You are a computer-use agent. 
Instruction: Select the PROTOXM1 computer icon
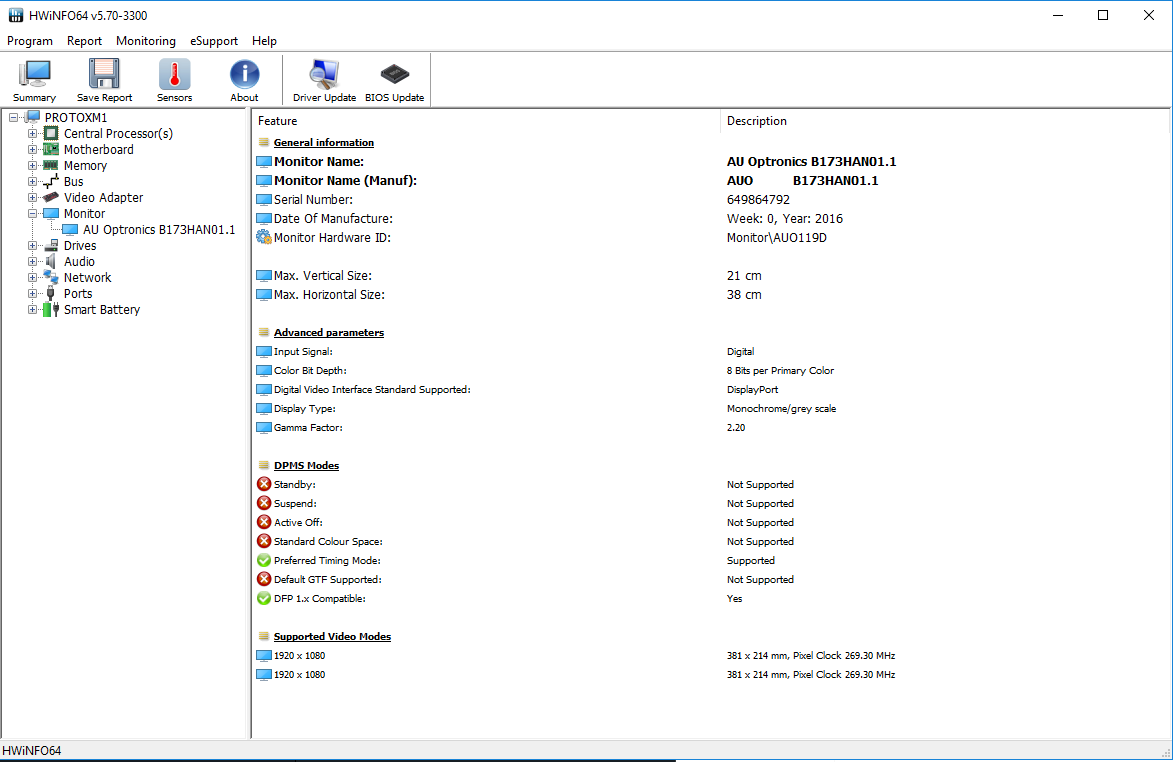33,117
